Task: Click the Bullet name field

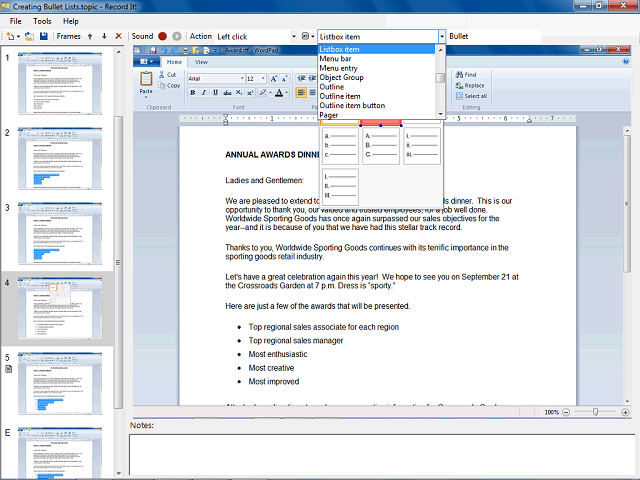Action: [494, 36]
